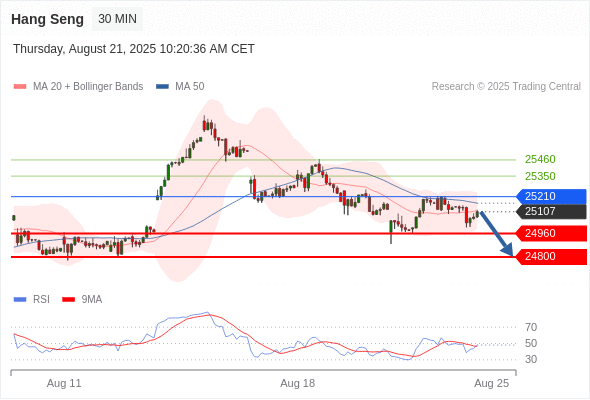Click the pink MA 20 Bollinger swatch
The image size is (590, 400).
click(x=20, y=87)
